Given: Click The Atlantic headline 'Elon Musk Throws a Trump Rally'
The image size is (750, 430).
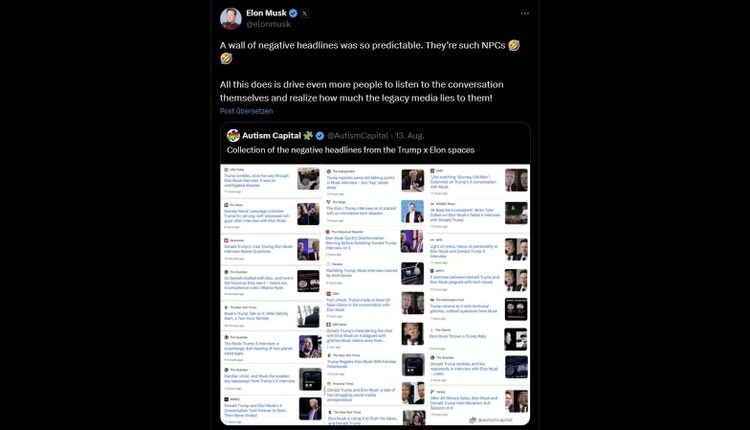Looking at the screenshot, I should 458,336.
